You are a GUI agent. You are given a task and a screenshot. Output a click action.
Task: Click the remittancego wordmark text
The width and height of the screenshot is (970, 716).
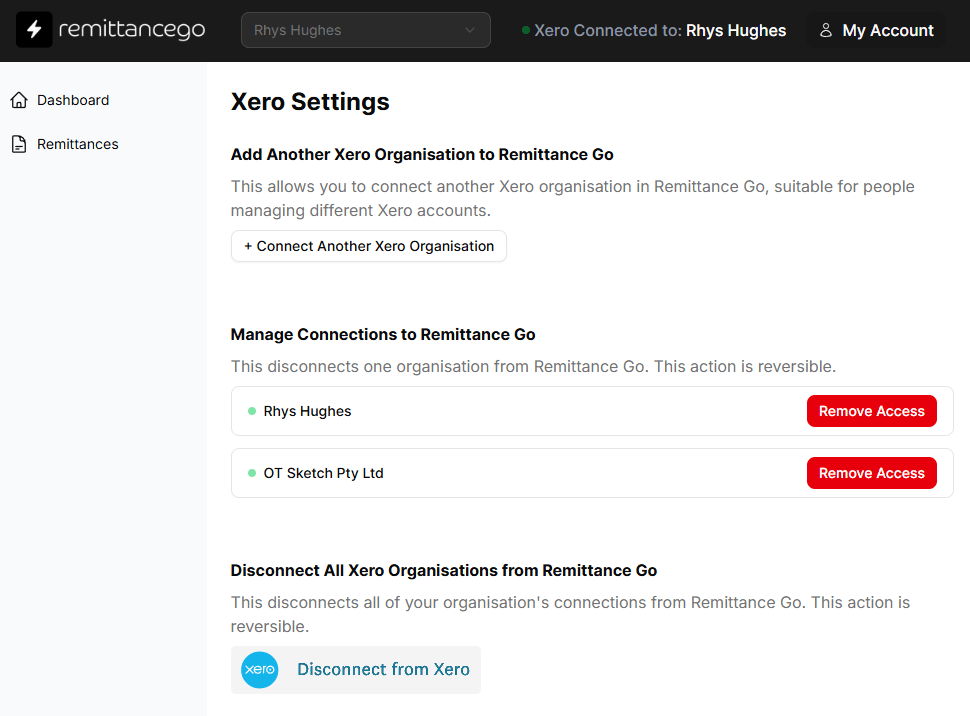pyautogui.click(x=132, y=30)
